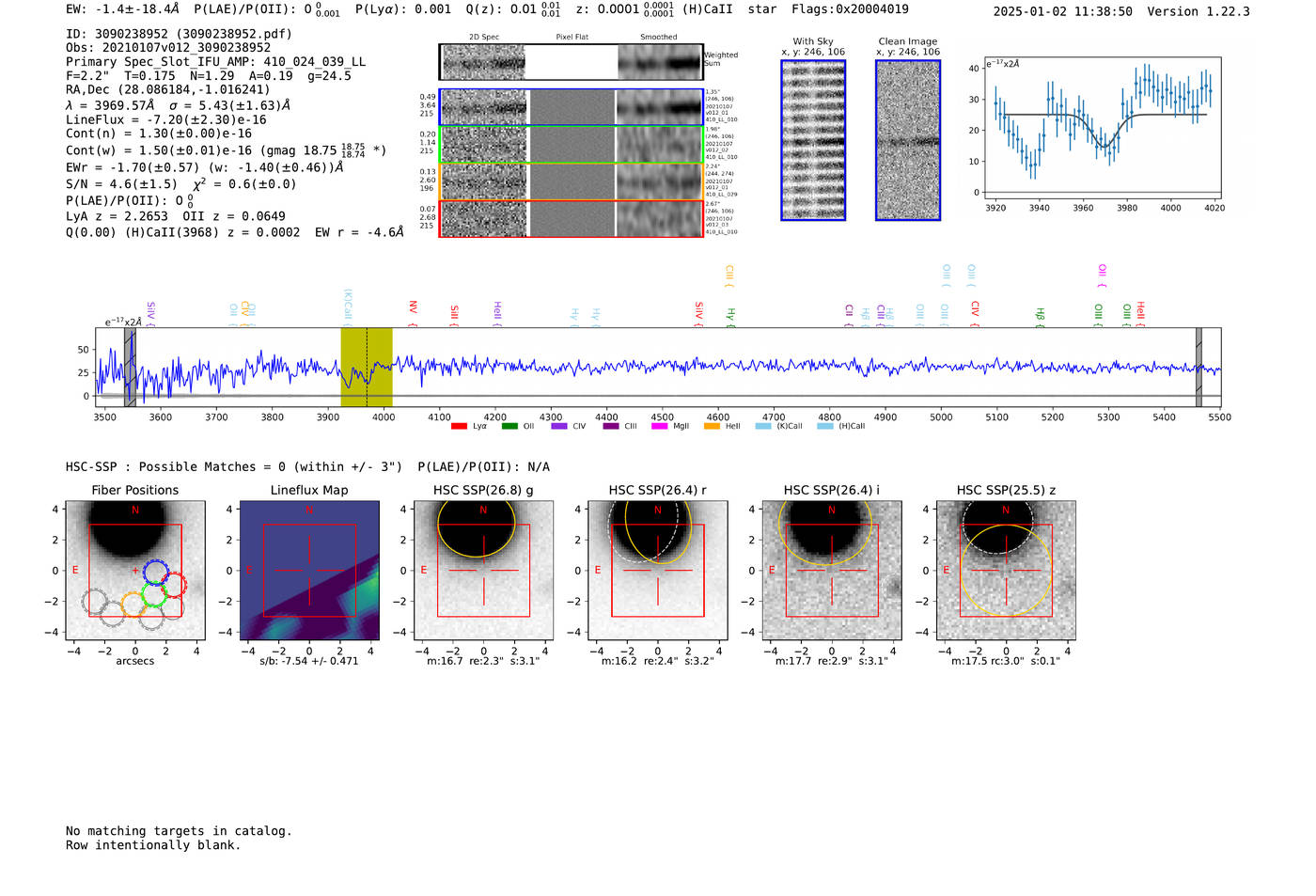The image size is (1316, 896).
Task: Select the orange-bordered 2D Spec fiber row
Action: (571, 181)
